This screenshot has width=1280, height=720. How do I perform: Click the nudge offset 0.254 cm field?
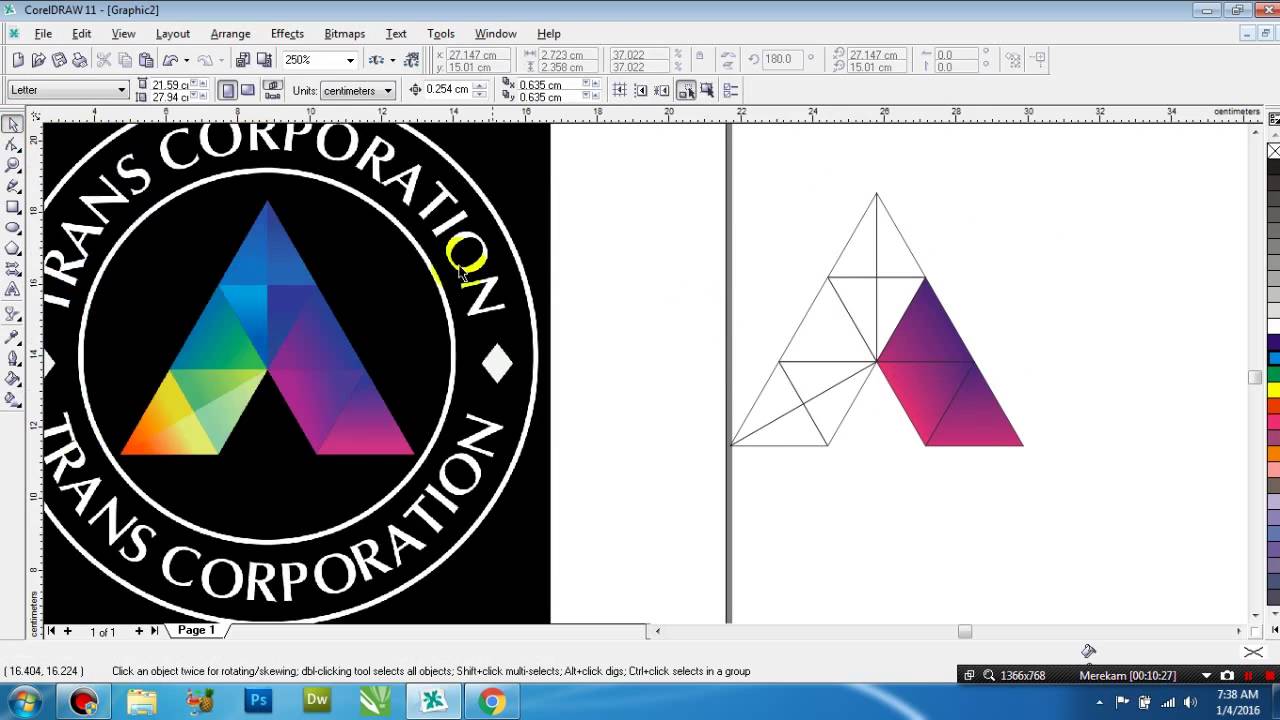pyautogui.click(x=448, y=89)
